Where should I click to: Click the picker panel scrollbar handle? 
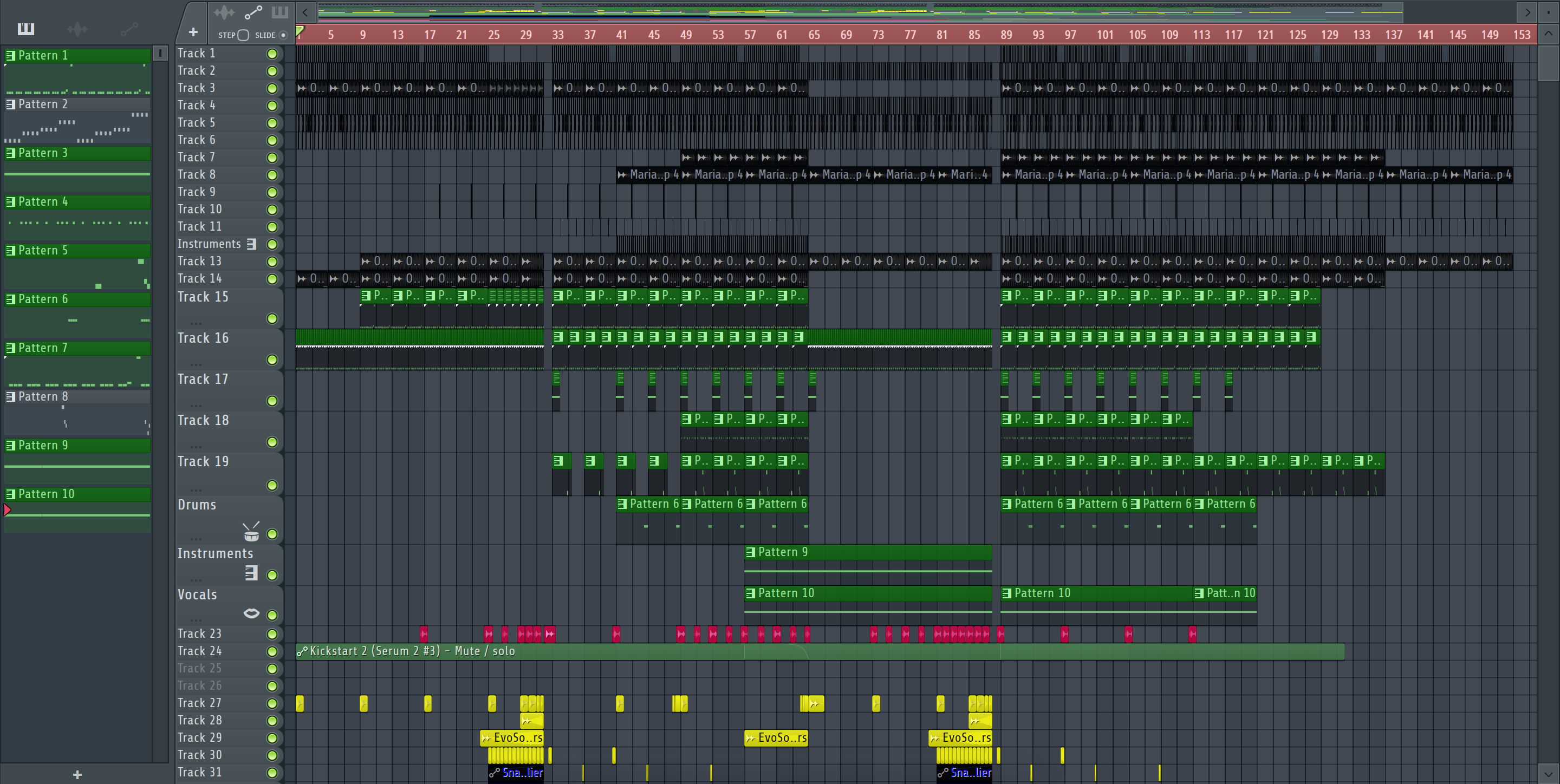[160, 53]
